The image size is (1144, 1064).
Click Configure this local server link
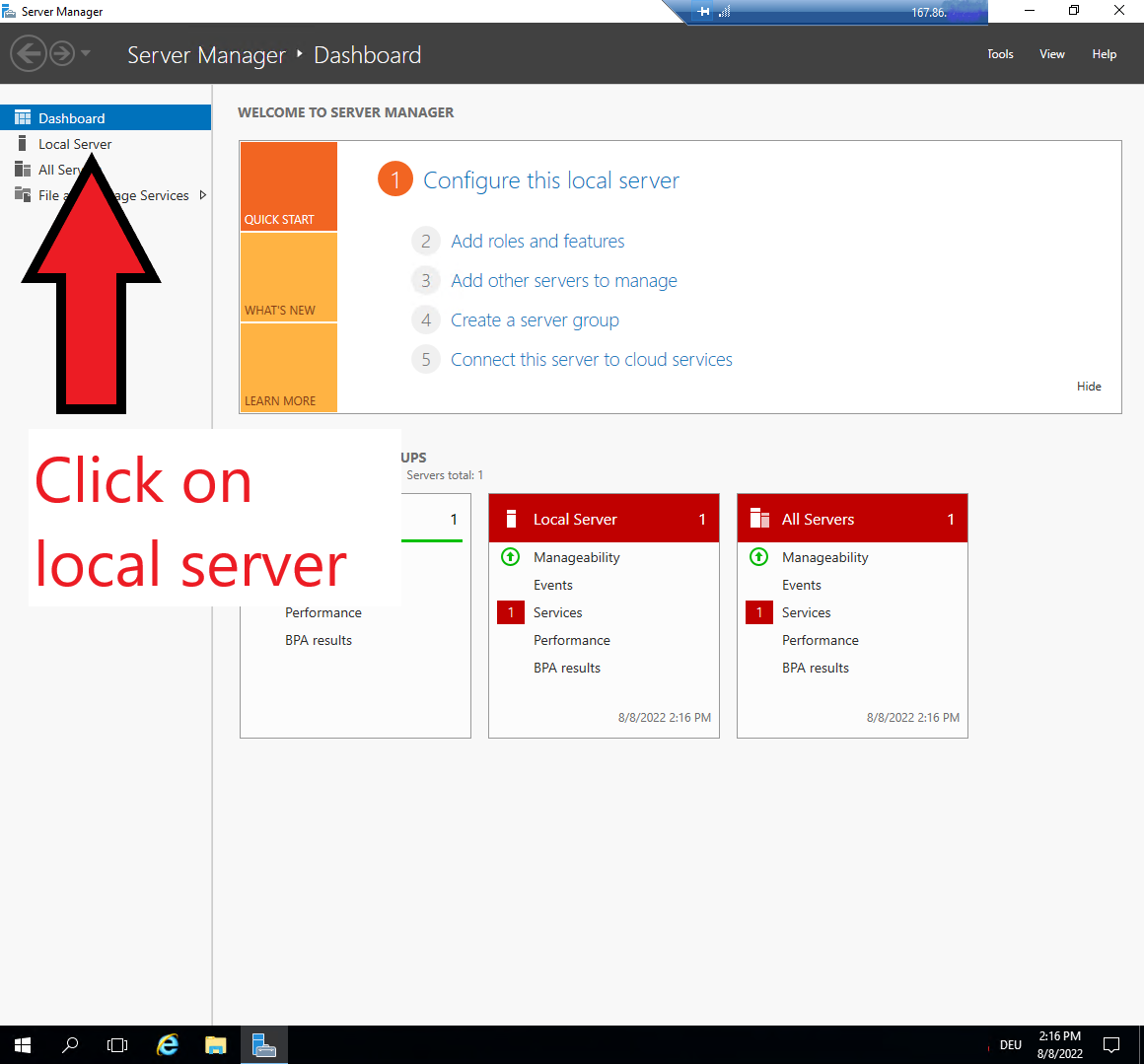(551, 180)
